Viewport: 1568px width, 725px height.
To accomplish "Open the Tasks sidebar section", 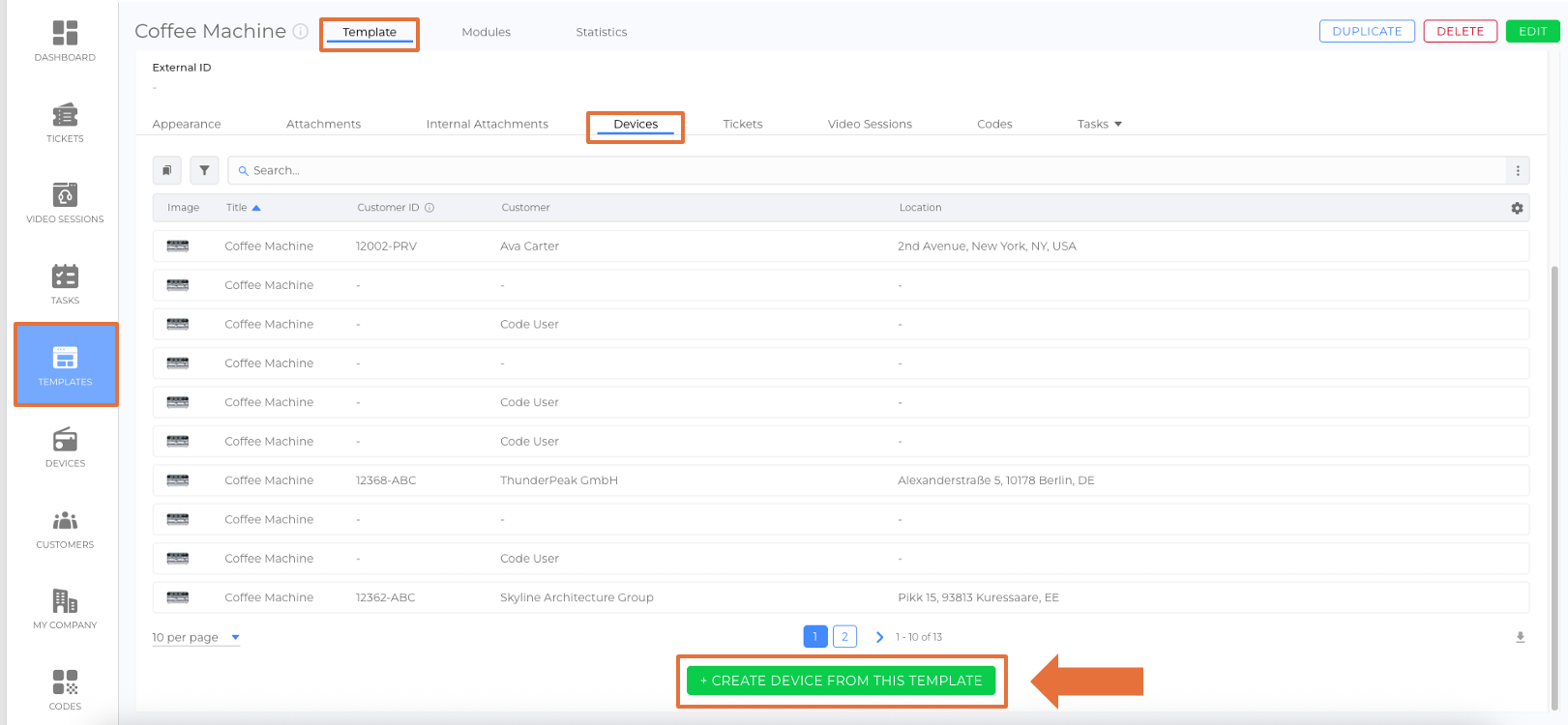I will click(65, 284).
